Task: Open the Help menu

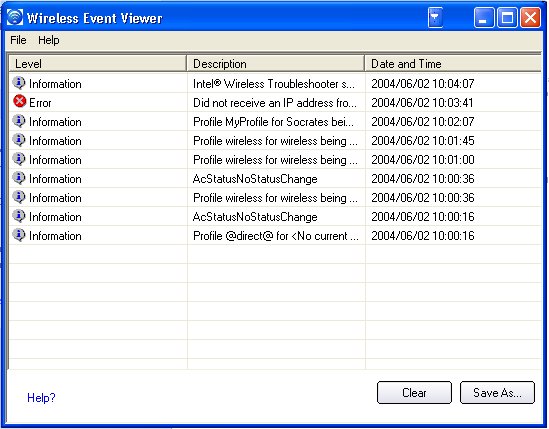Action: (49, 40)
